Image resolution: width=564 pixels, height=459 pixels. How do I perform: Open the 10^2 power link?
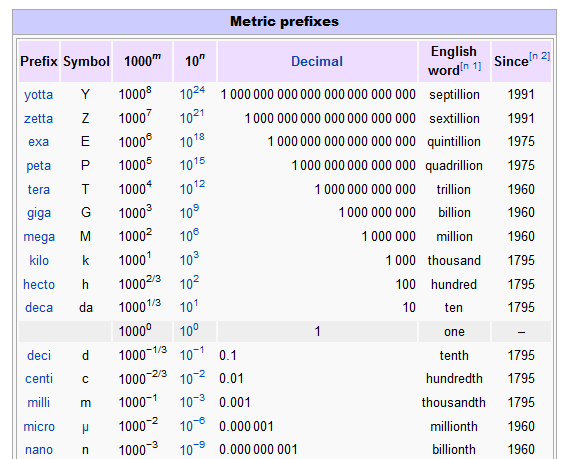point(189,283)
